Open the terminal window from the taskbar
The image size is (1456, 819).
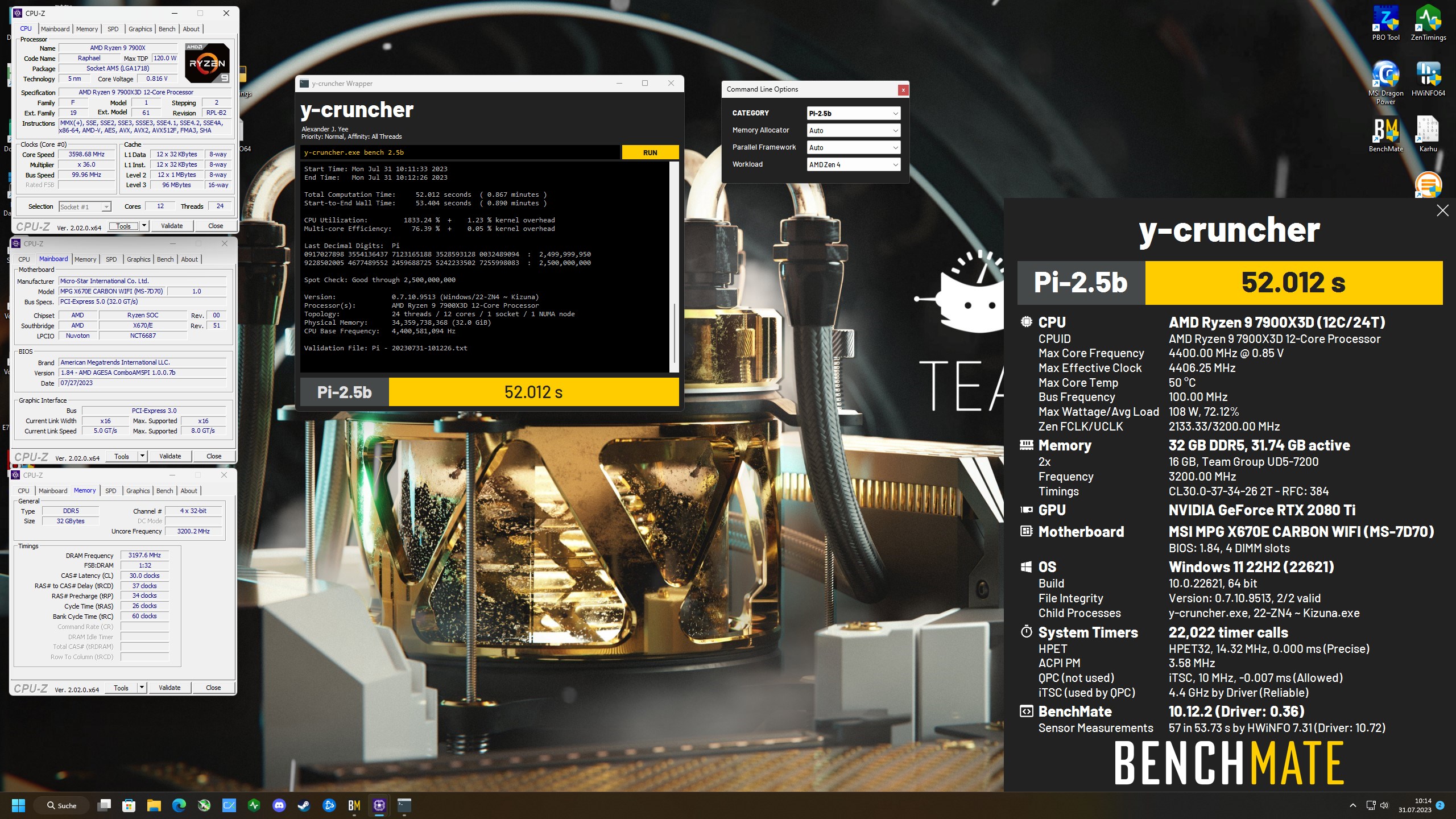(x=404, y=805)
